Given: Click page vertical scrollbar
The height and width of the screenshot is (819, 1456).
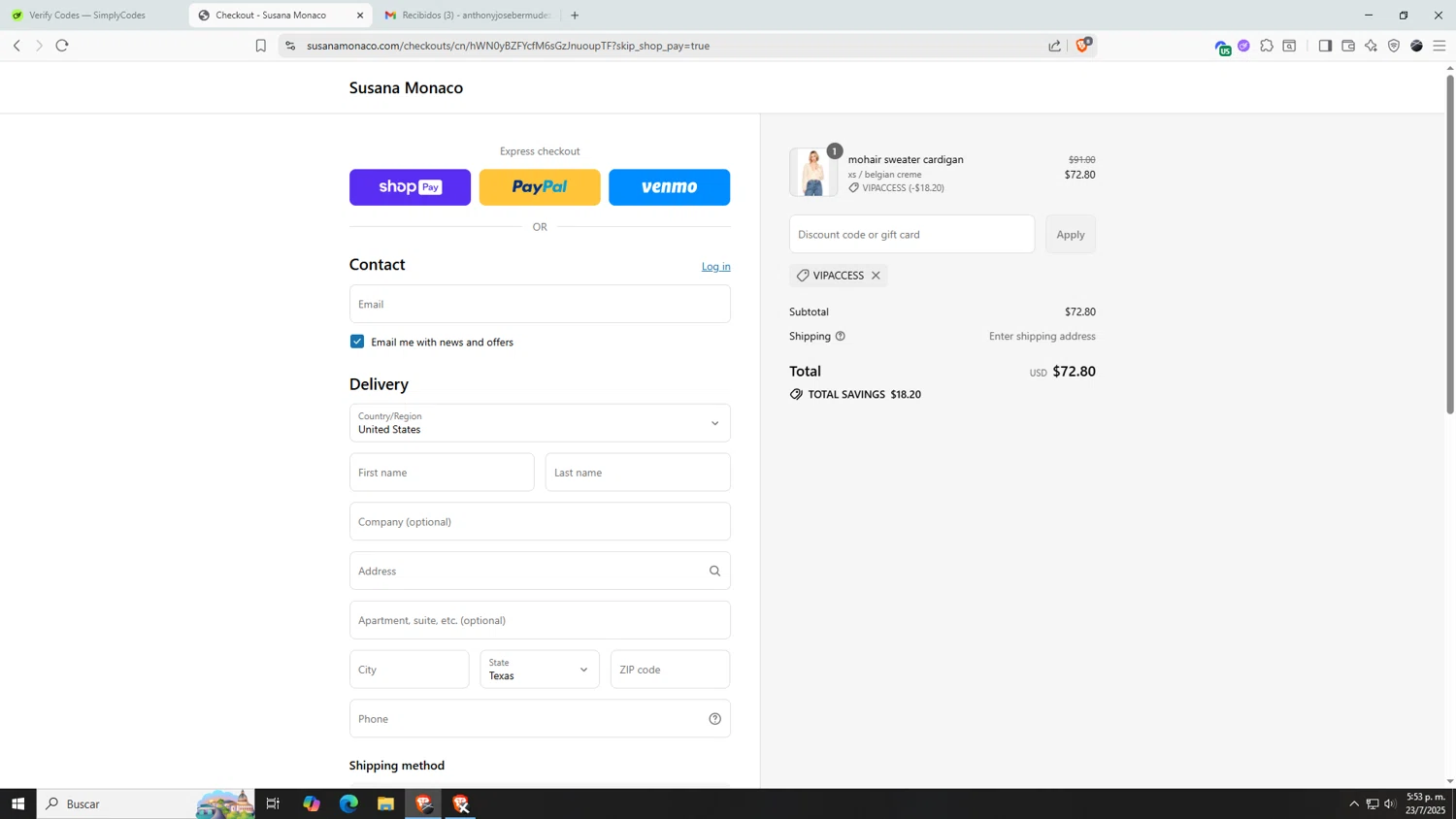Looking at the screenshot, I should click(x=1450, y=243).
